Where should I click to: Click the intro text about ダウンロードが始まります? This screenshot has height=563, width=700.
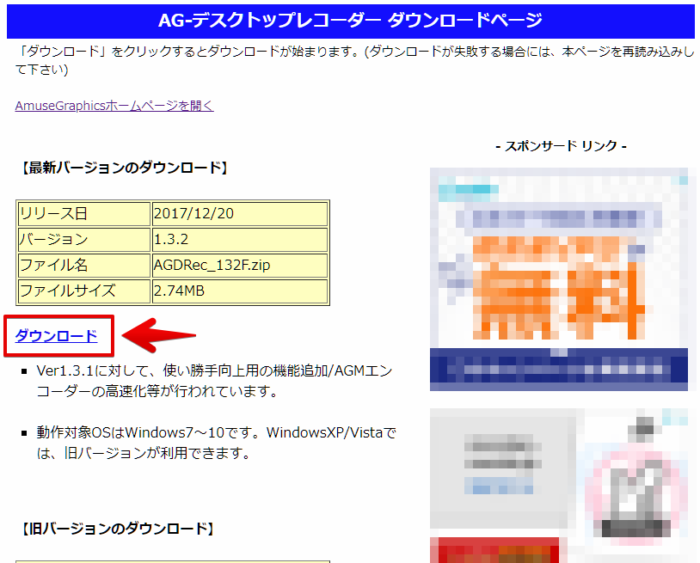pos(355,61)
